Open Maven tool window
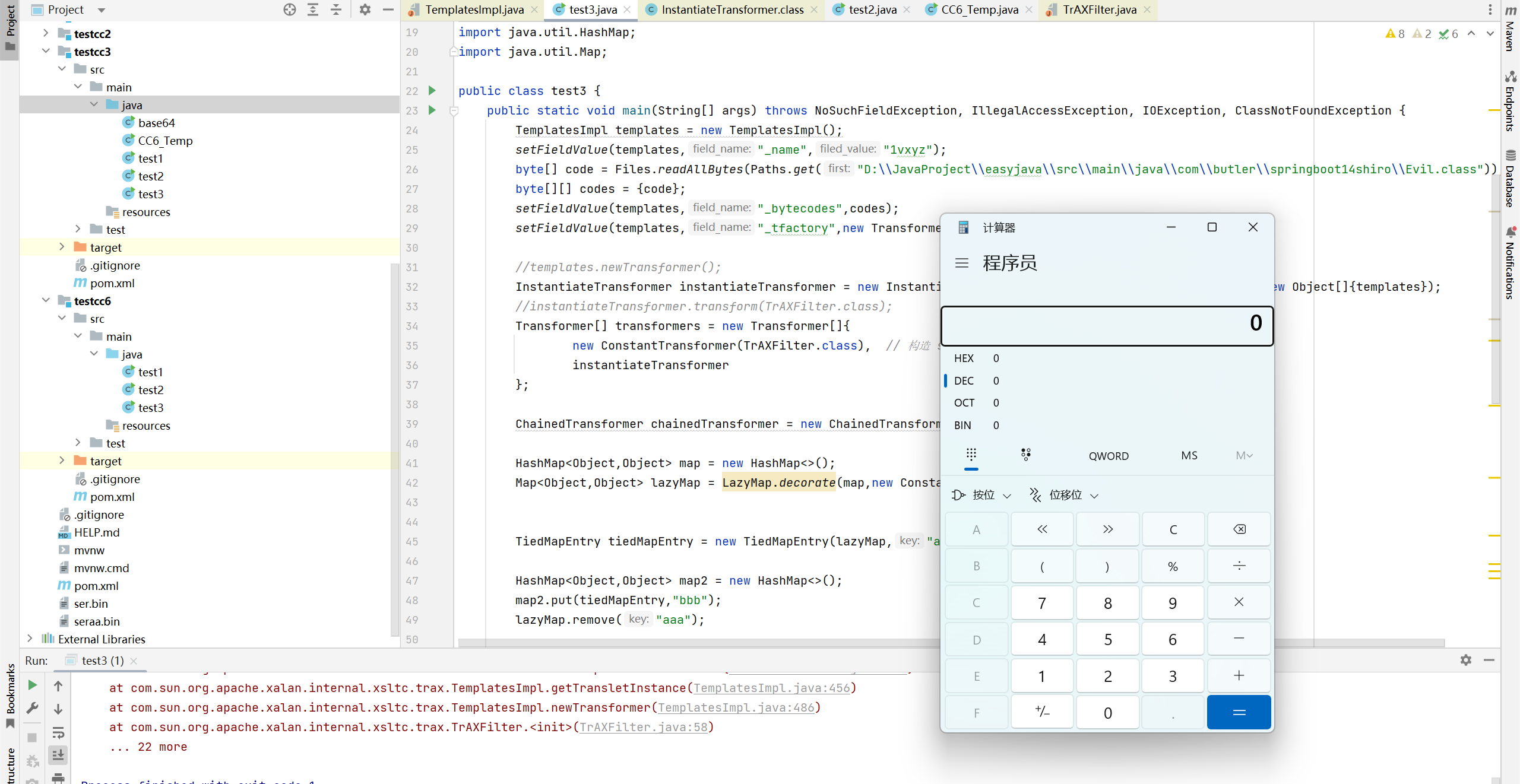 pyautogui.click(x=1510, y=28)
